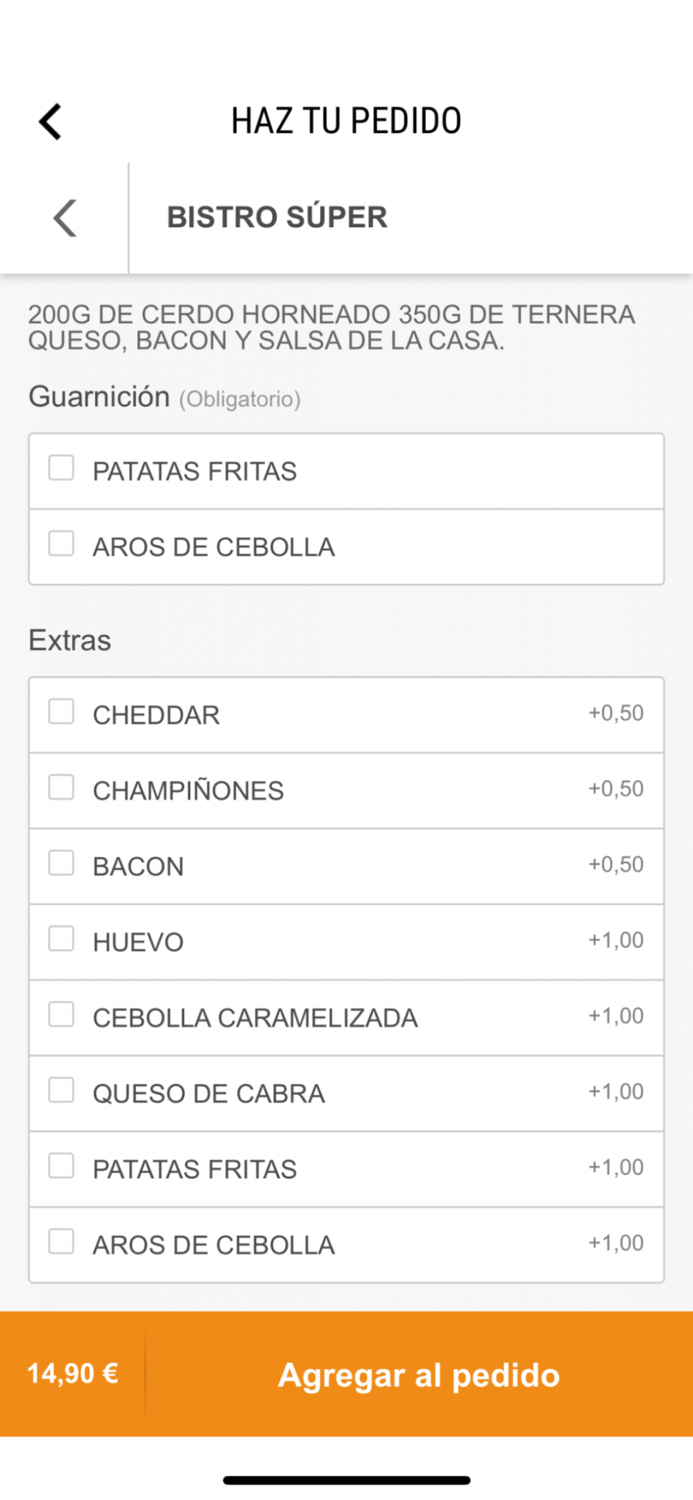
Task: Toggle the Queso de Cabra checkbox
Action: point(62,1091)
